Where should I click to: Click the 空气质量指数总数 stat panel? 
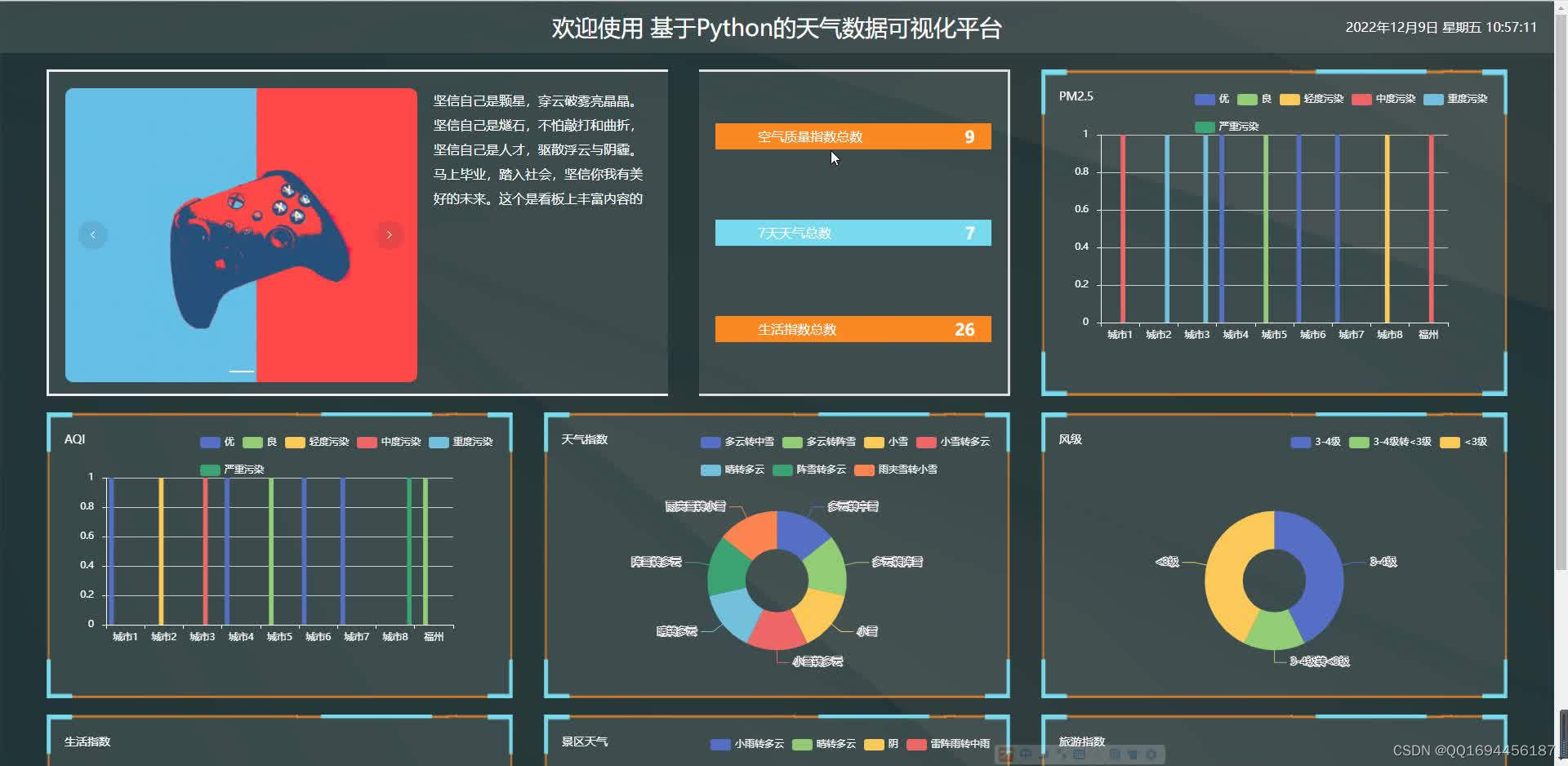click(853, 136)
